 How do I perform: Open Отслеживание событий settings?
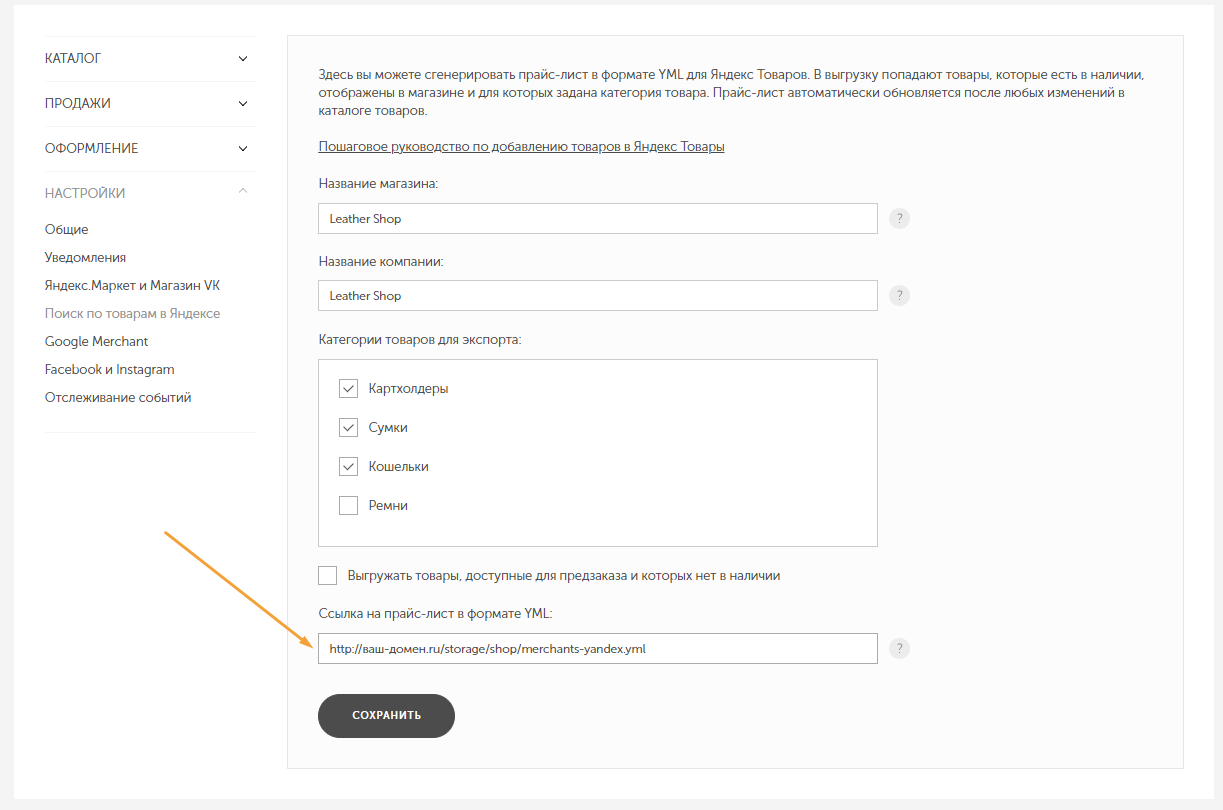[118, 397]
